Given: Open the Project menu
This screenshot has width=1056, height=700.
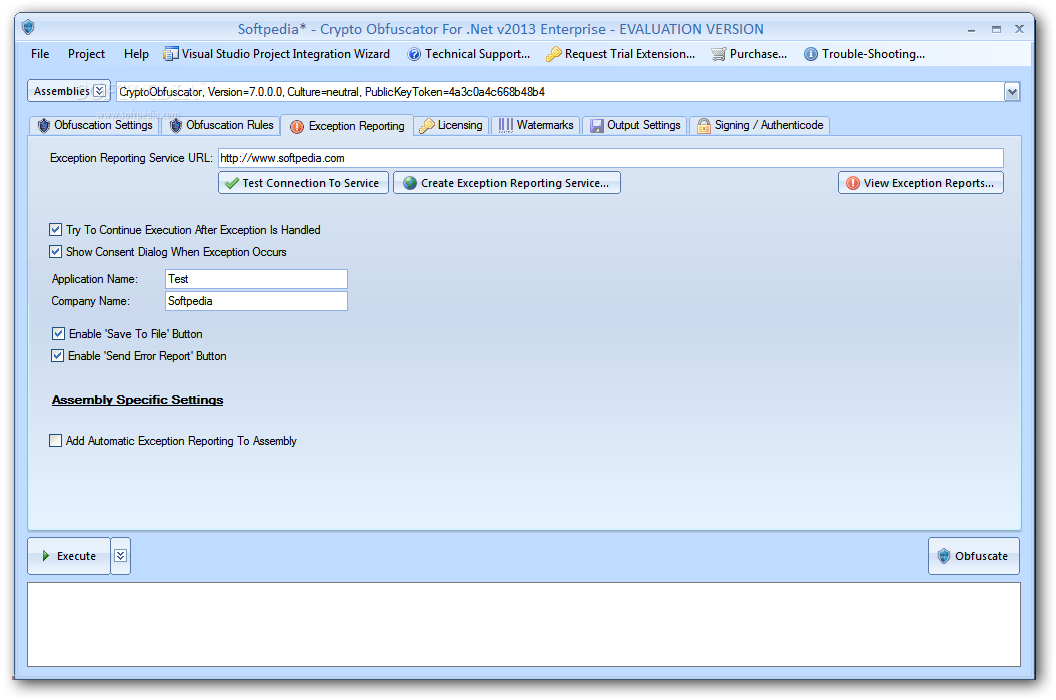Looking at the screenshot, I should (x=86, y=54).
